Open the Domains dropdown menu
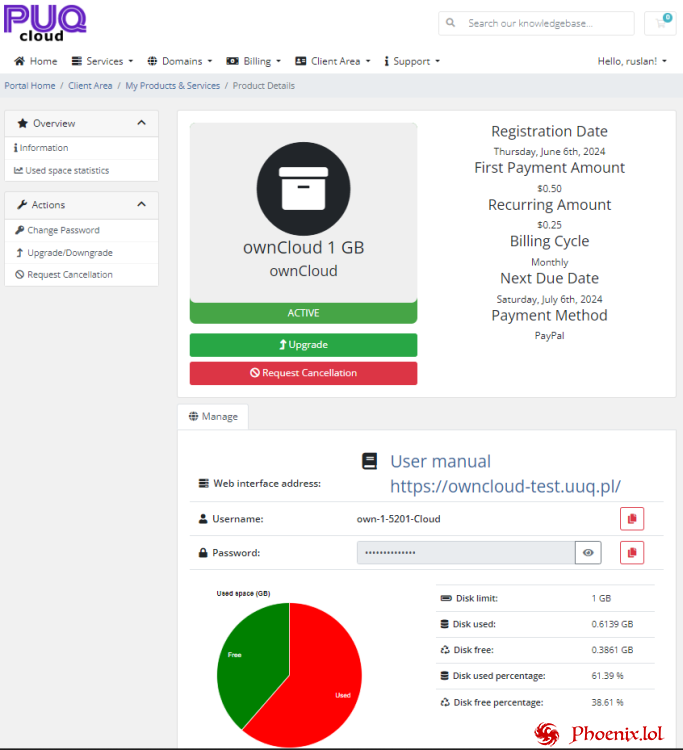This screenshot has height=750, width=683. click(x=180, y=61)
